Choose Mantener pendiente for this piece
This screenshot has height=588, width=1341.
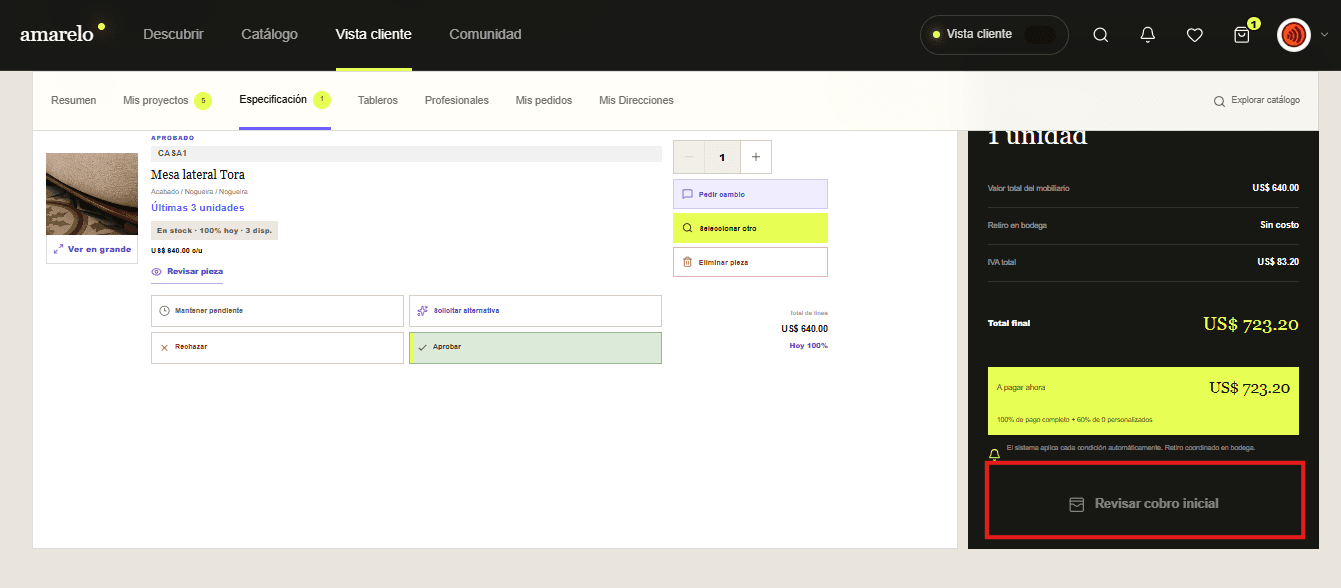coord(277,311)
